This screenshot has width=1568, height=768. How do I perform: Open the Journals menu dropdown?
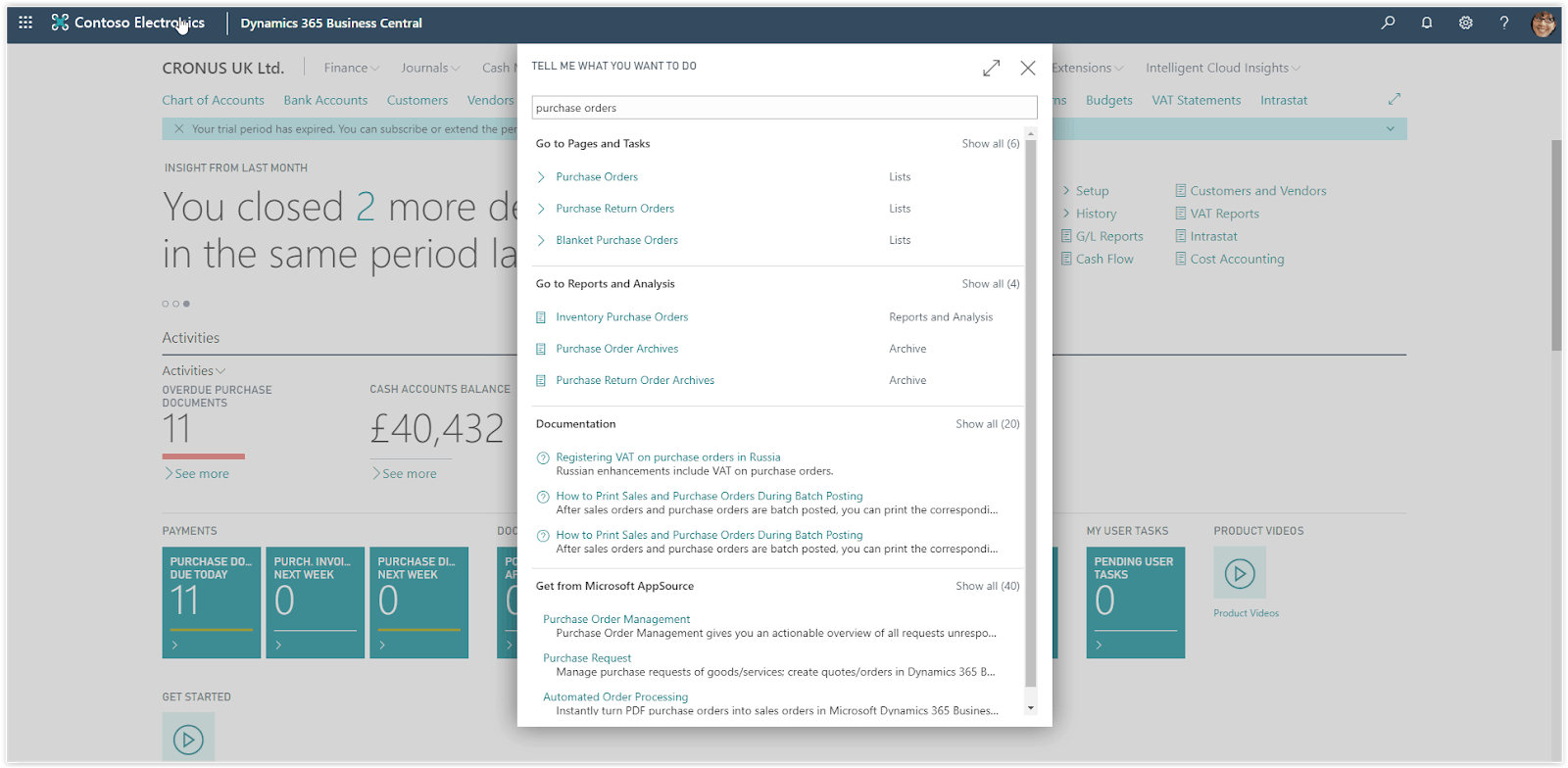tap(430, 68)
